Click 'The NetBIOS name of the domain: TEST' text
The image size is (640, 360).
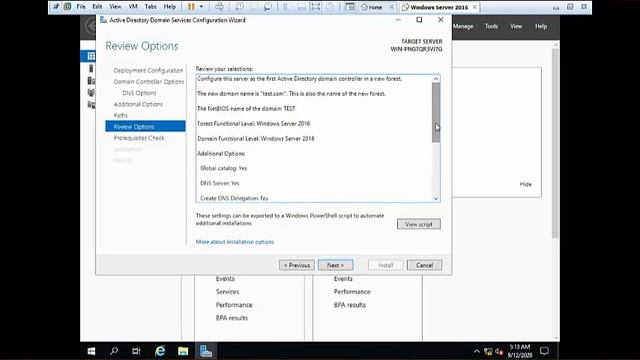[x=246, y=109]
